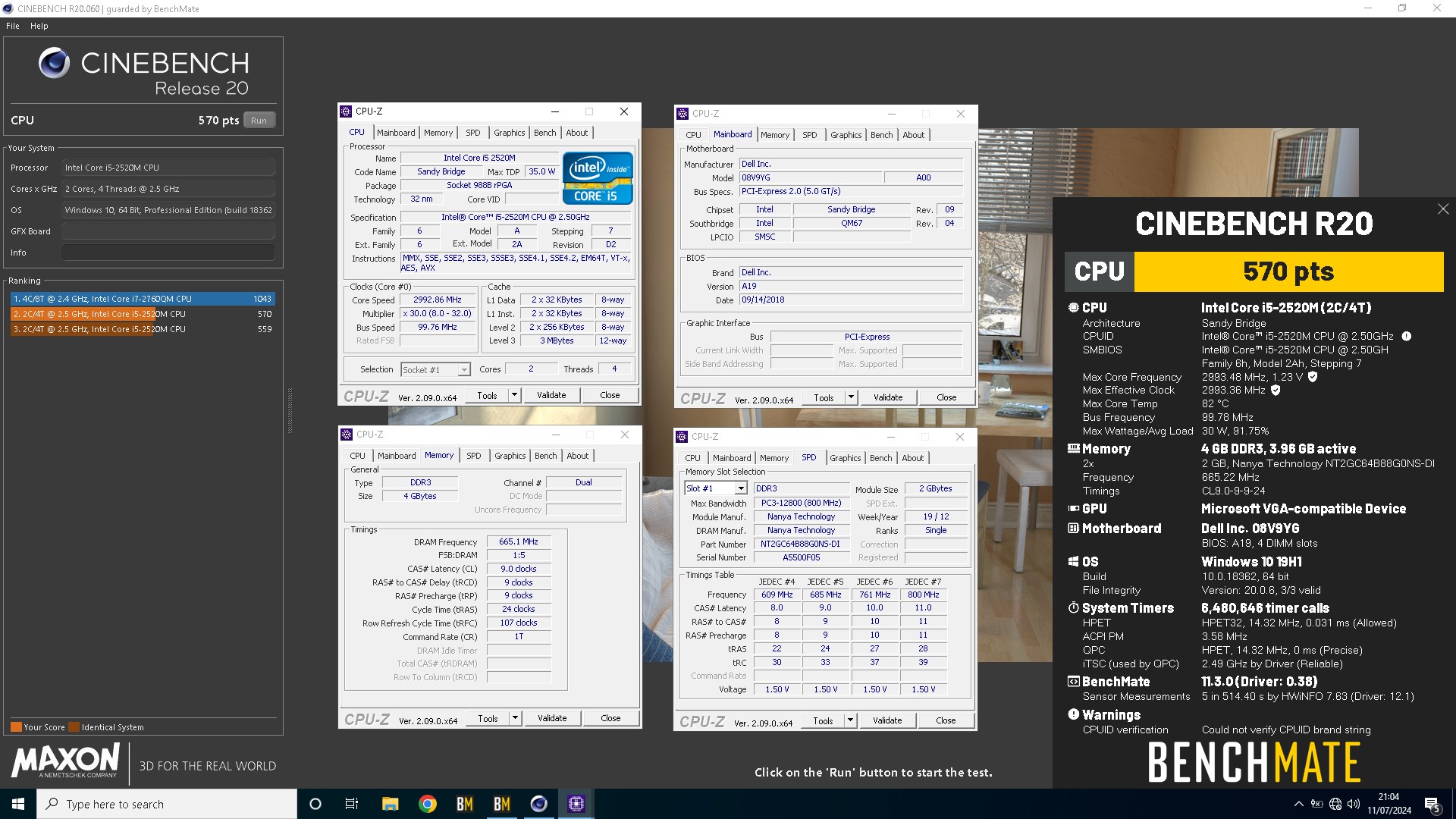Screen dimensions: 1456x819
Task: Open the Graphics tab in the Mainboard CPU-Z window
Action: click(846, 135)
